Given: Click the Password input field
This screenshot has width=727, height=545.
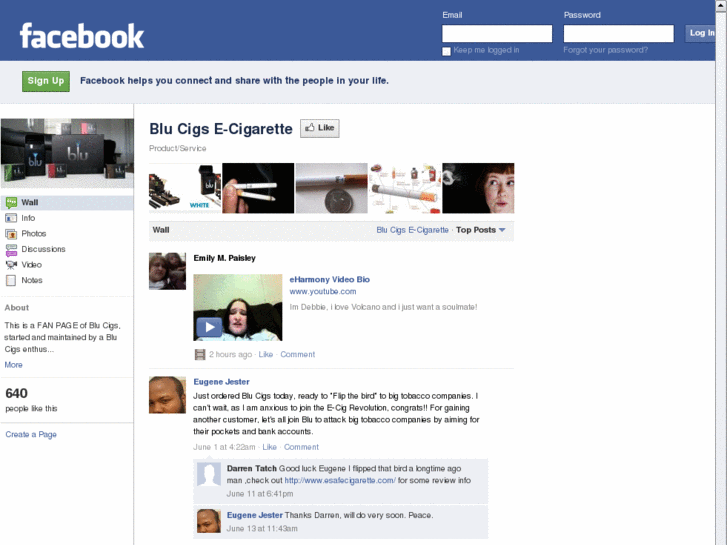Looking at the screenshot, I should 619,33.
